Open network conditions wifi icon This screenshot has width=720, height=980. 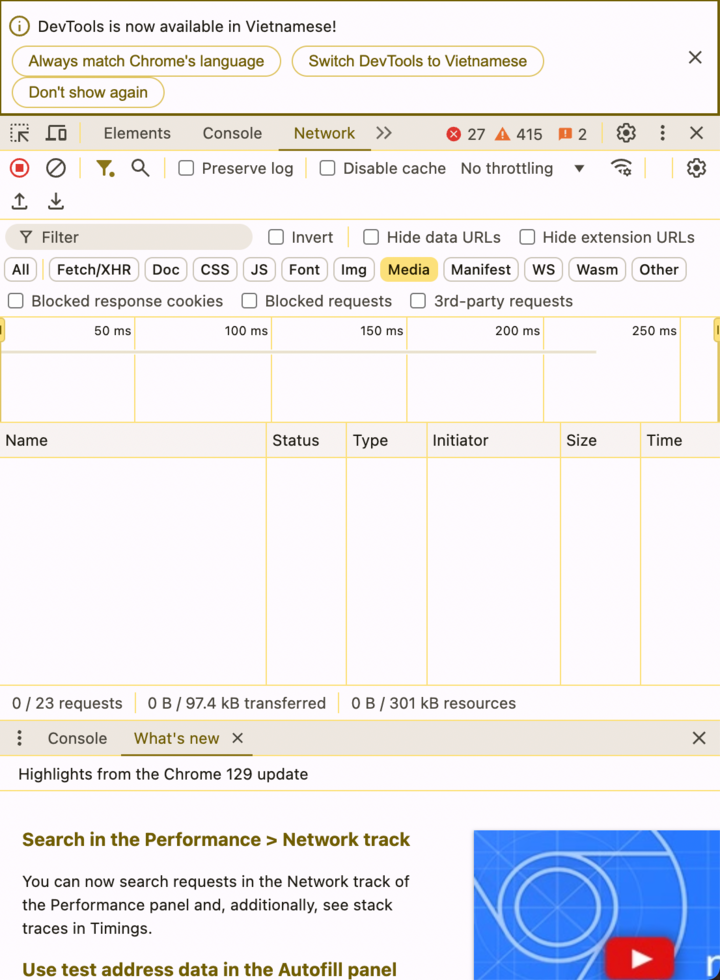(621, 168)
